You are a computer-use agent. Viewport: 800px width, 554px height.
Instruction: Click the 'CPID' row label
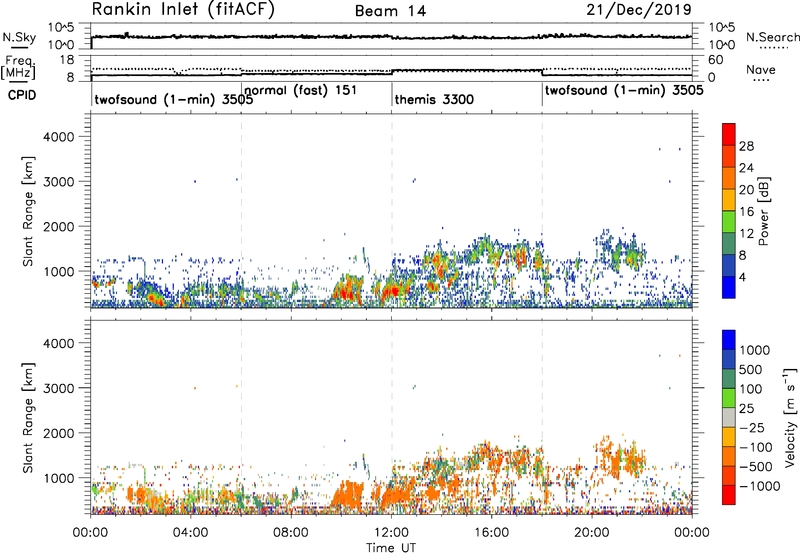coord(22,95)
